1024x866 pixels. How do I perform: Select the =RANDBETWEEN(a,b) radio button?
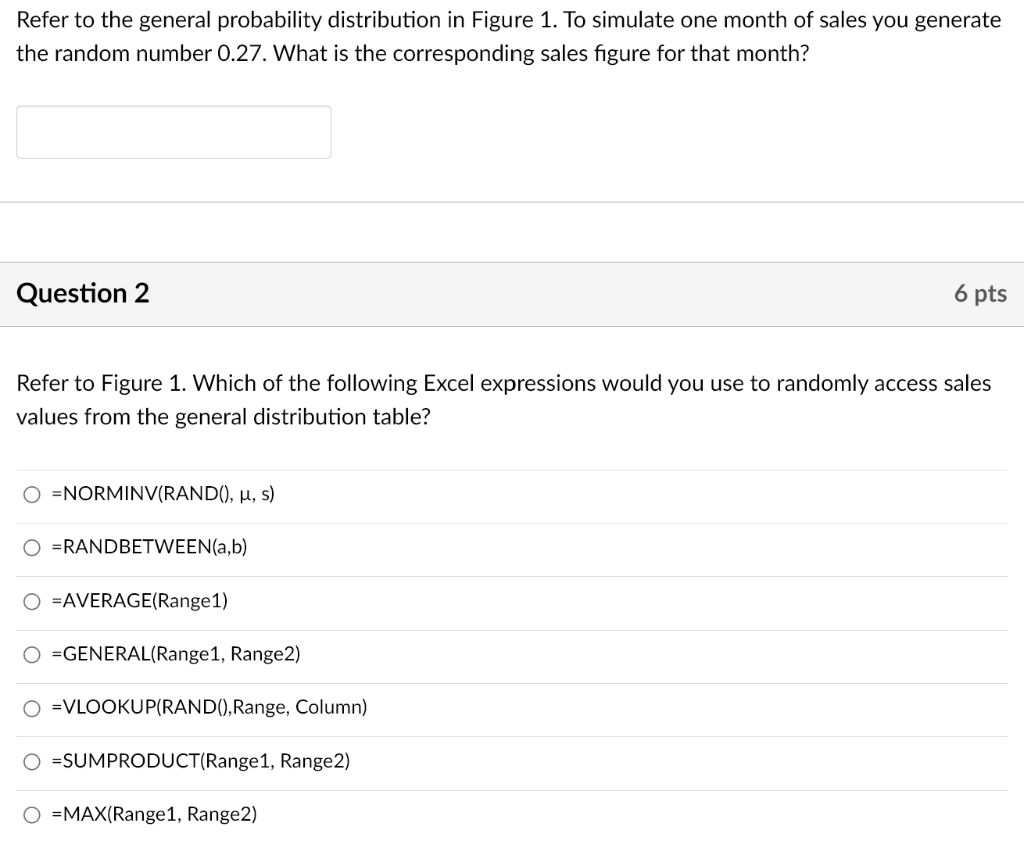[31, 548]
